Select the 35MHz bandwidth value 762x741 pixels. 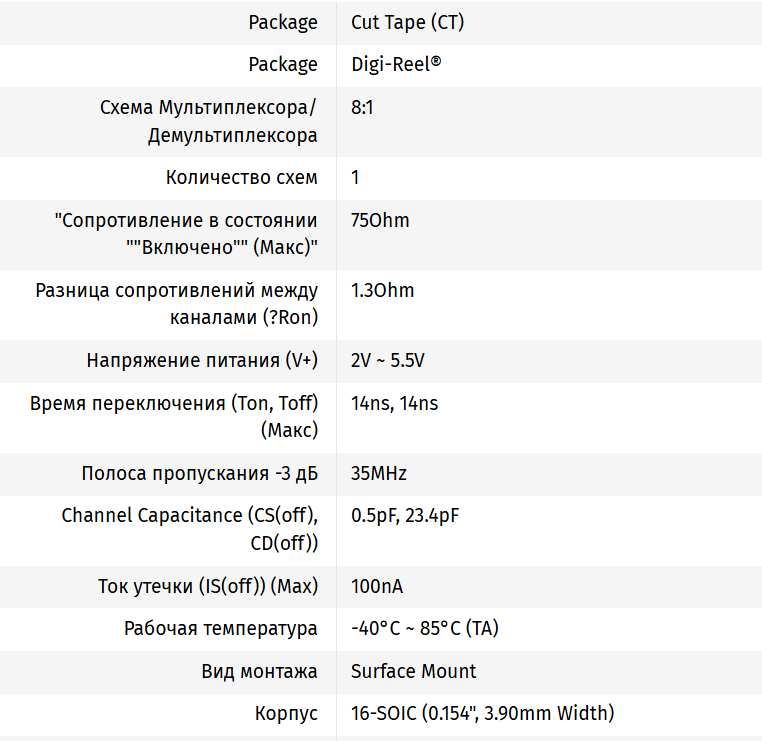pos(379,474)
